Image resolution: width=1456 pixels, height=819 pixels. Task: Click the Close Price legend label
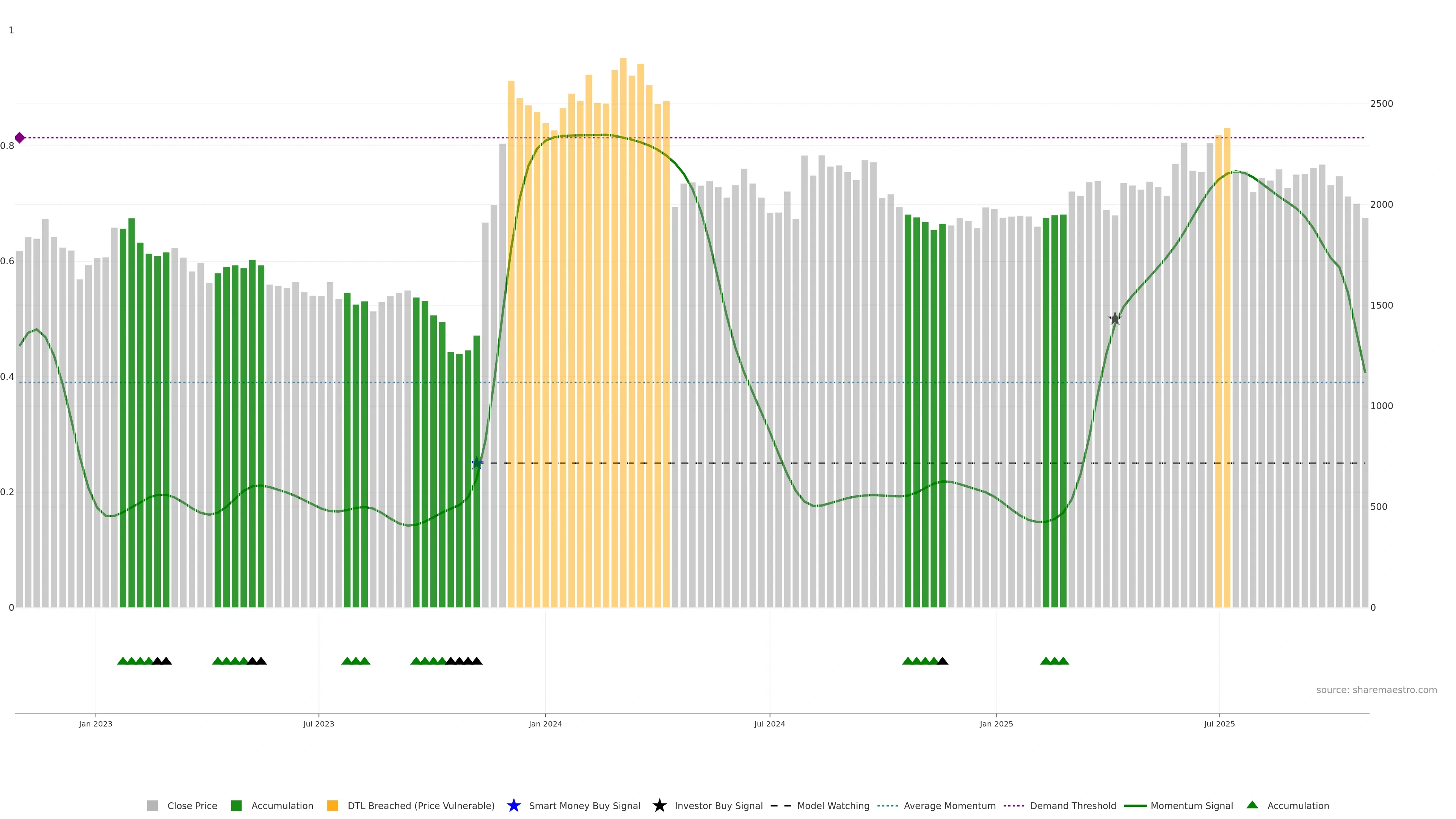click(x=192, y=805)
